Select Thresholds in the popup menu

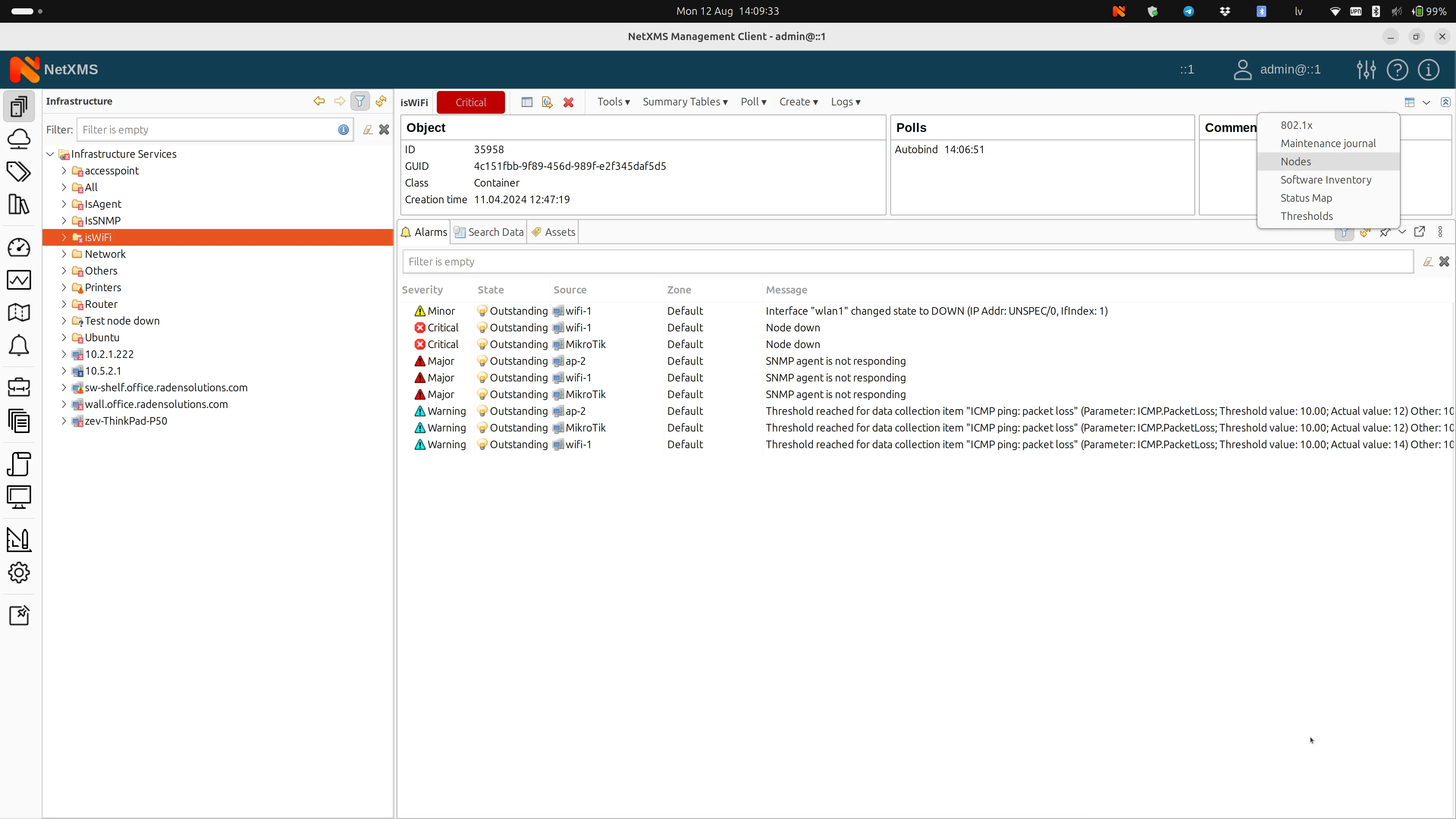(x=1328, y=216)
